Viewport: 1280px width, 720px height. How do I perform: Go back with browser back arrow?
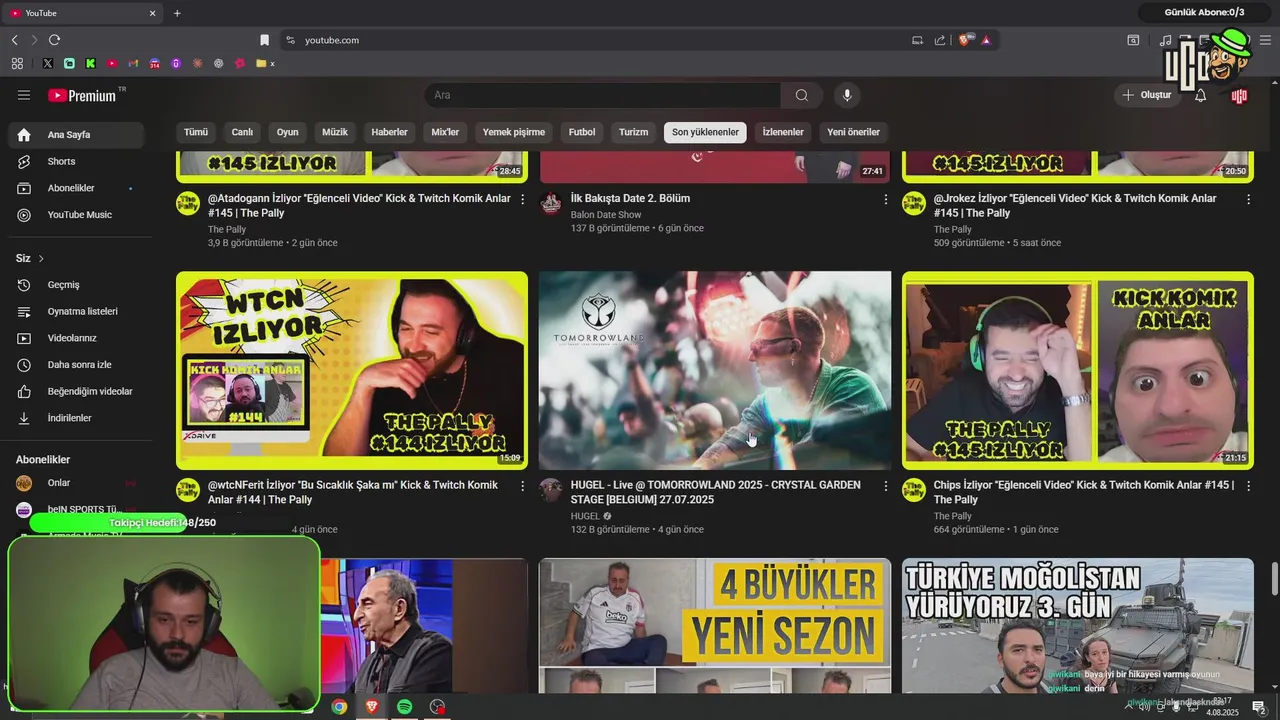click(14, 40)
